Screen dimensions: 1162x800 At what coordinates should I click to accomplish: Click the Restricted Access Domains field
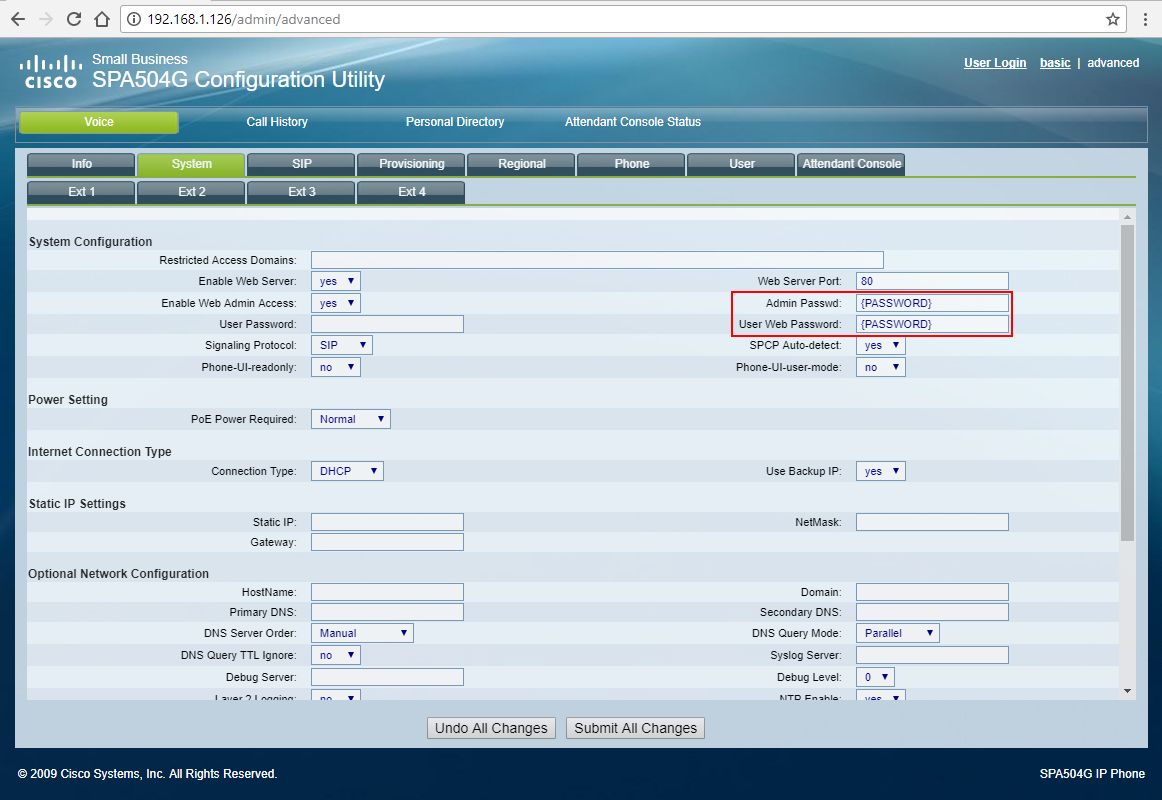[597, 260]
